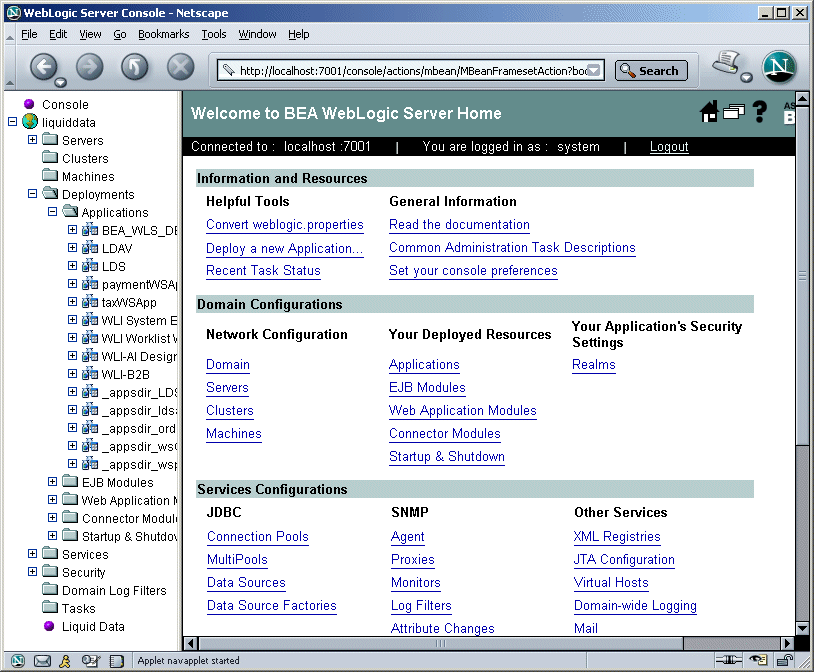Viewport: 814px width, 672px height.
Task: Collapse the Applications tree node
Action: click(x=52, y=212)
